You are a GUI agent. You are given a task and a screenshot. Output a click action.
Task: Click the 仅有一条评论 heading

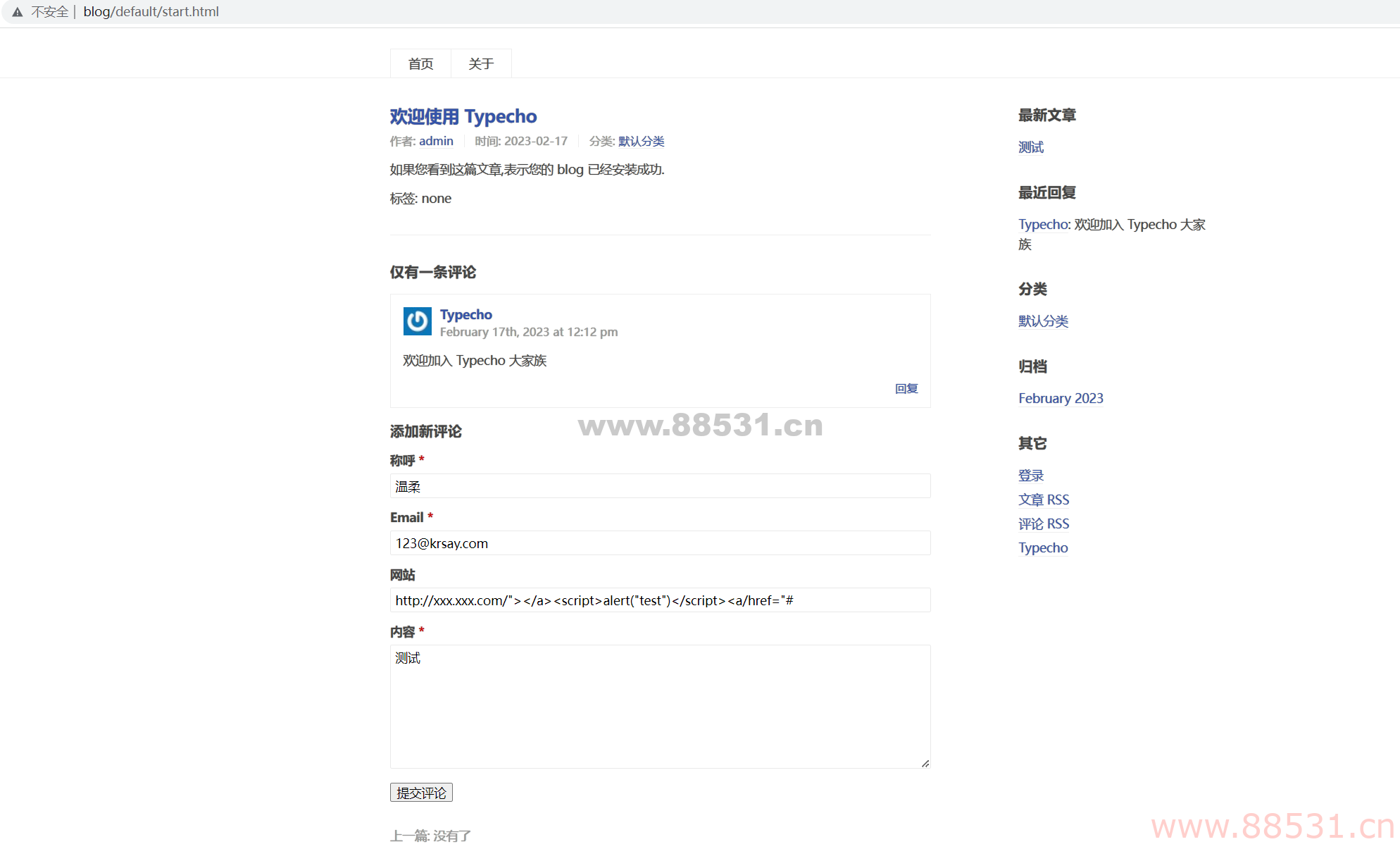(x=433, y=272)
